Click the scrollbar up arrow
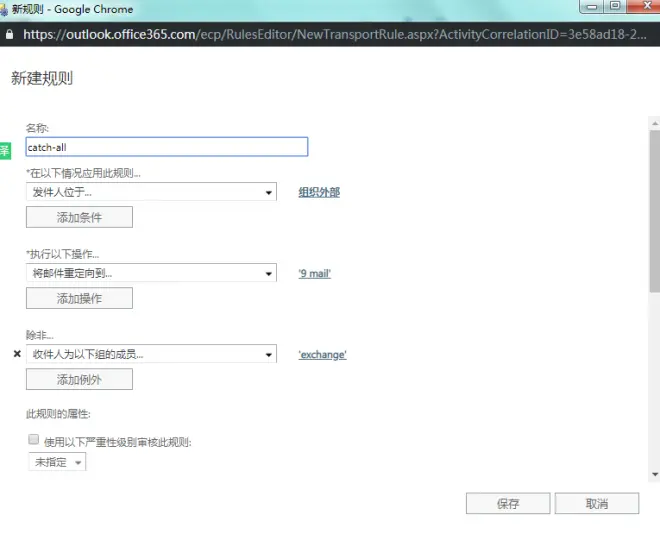This screenshot has width=660, height=534. (655, 123)
